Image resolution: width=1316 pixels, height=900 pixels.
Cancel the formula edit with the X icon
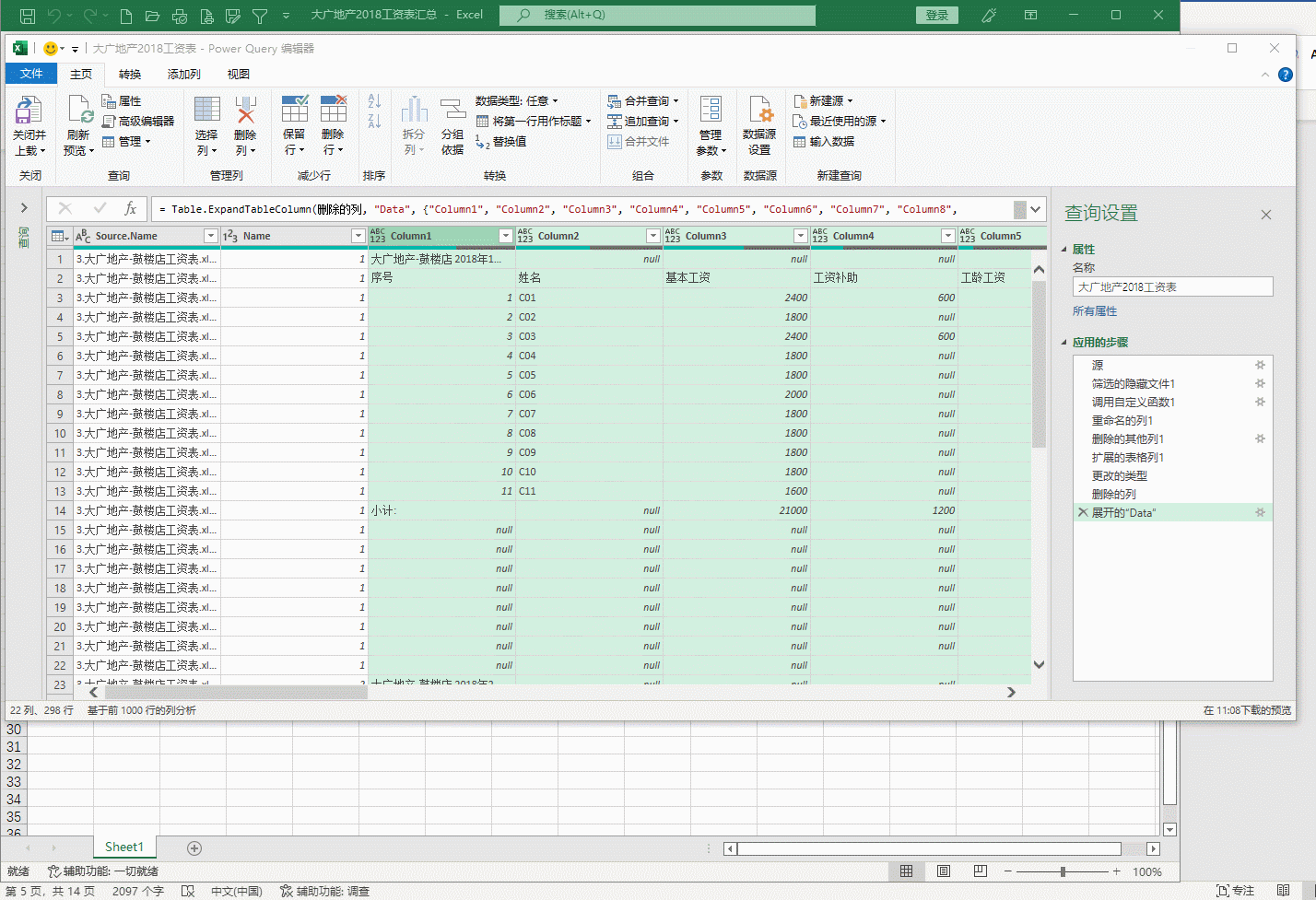(65, 209)
